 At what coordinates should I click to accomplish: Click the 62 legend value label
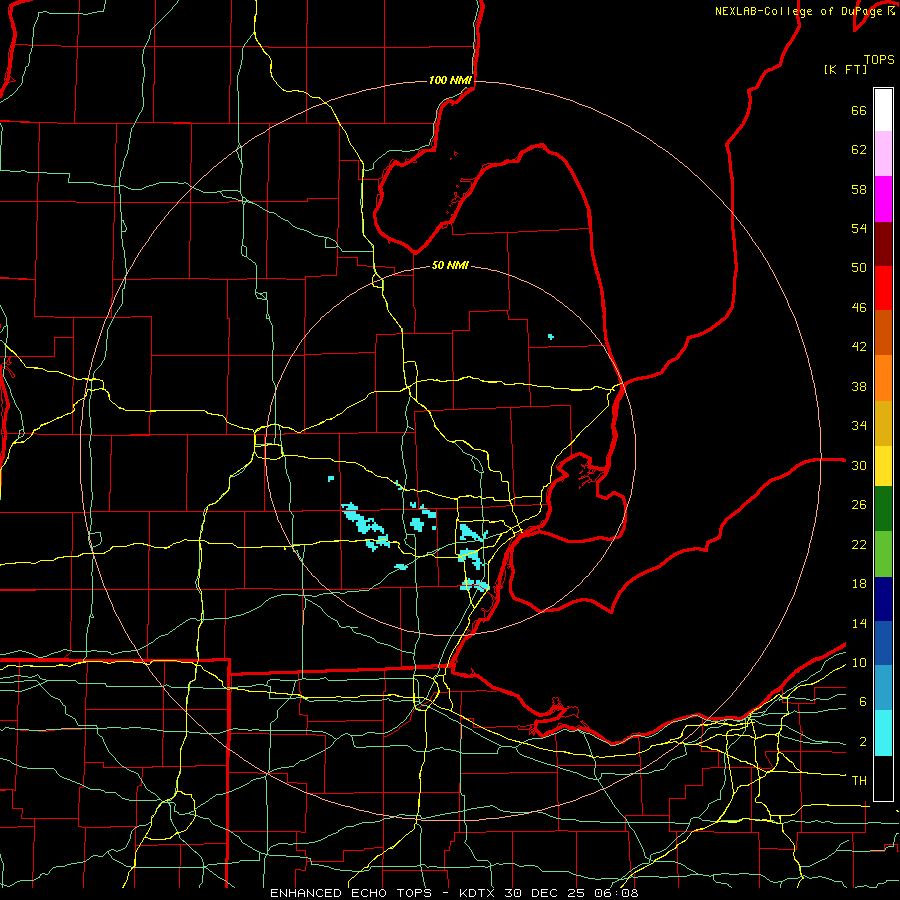pyautogui.click(x=859, y=150)
